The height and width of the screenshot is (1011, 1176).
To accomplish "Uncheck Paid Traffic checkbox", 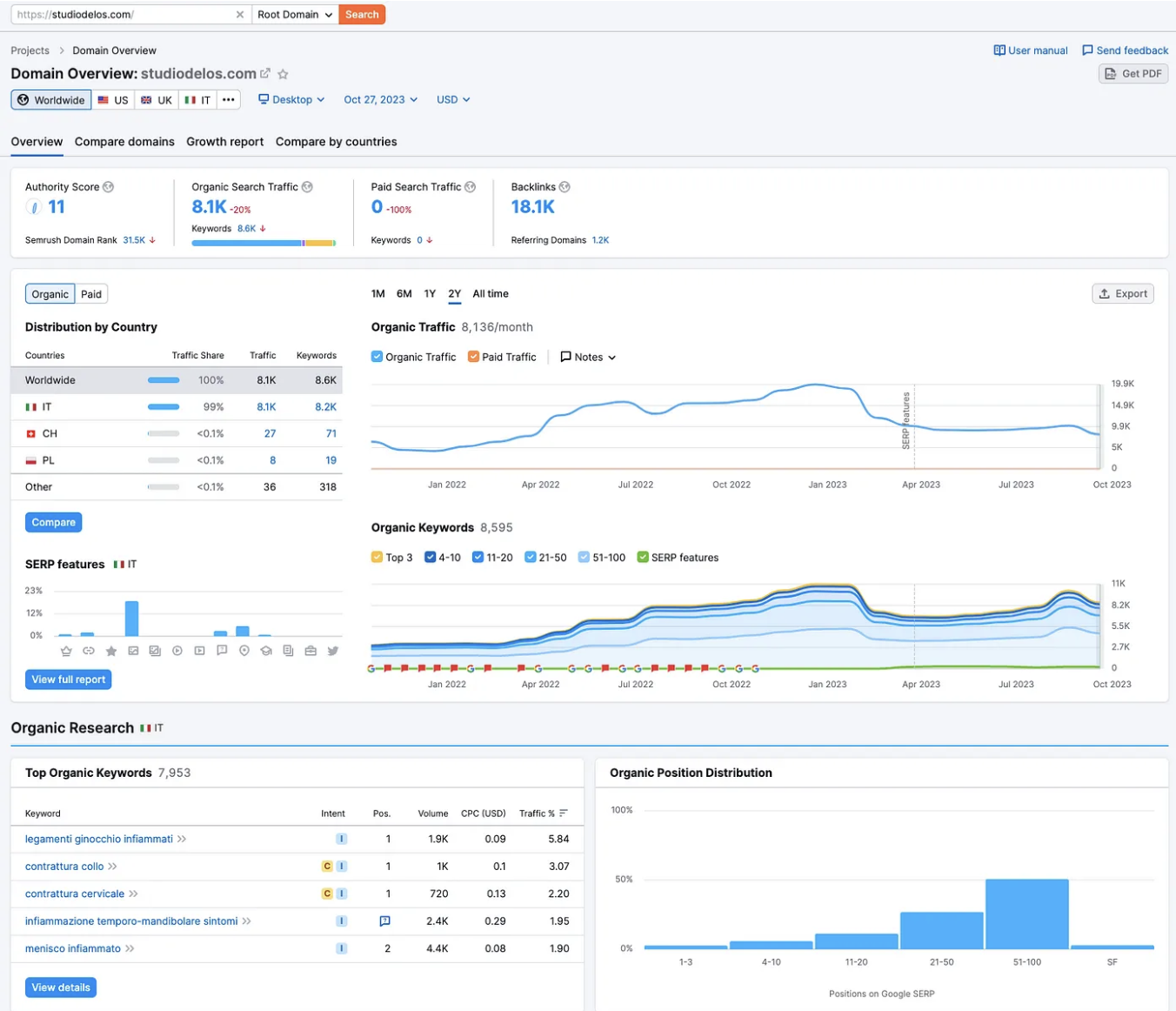I will pos(473,357).
